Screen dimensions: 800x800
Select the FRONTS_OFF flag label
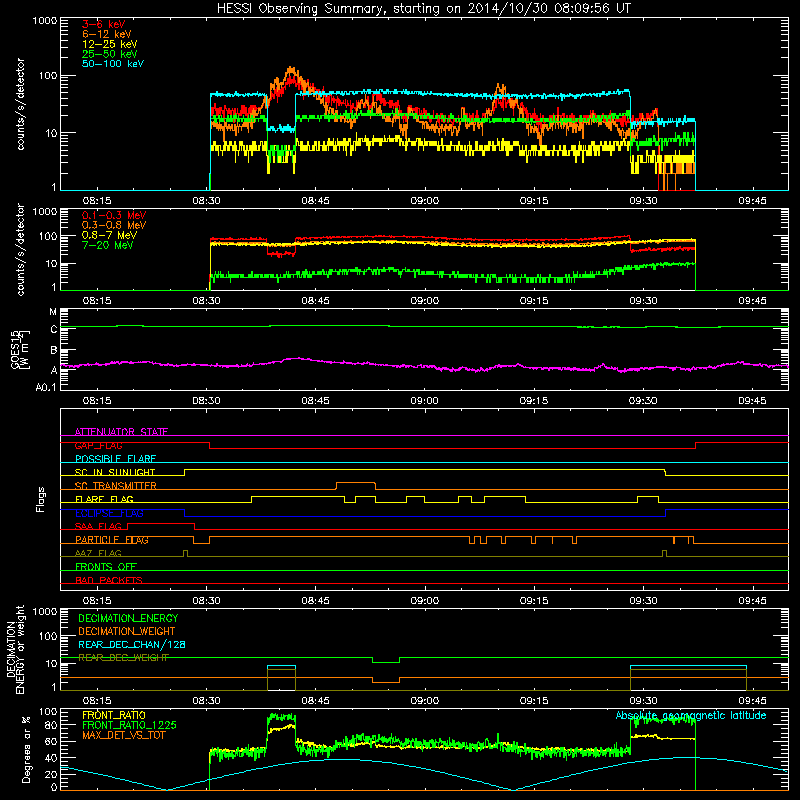[106, 567]
